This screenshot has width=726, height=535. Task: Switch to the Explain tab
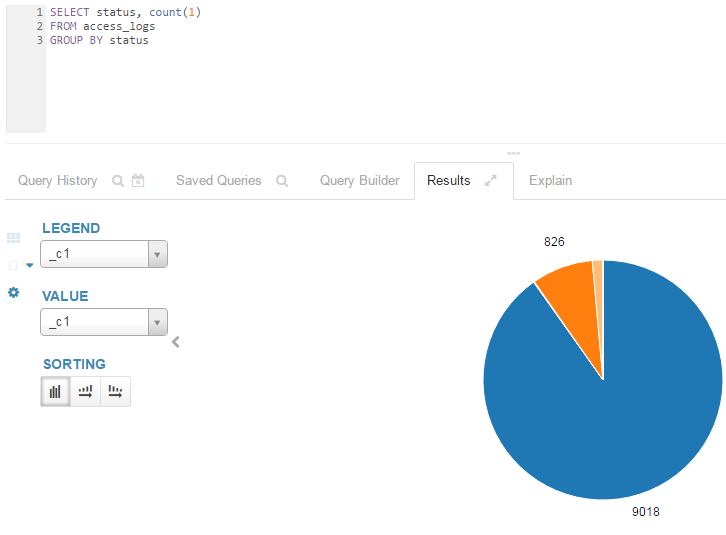(551, 180)
